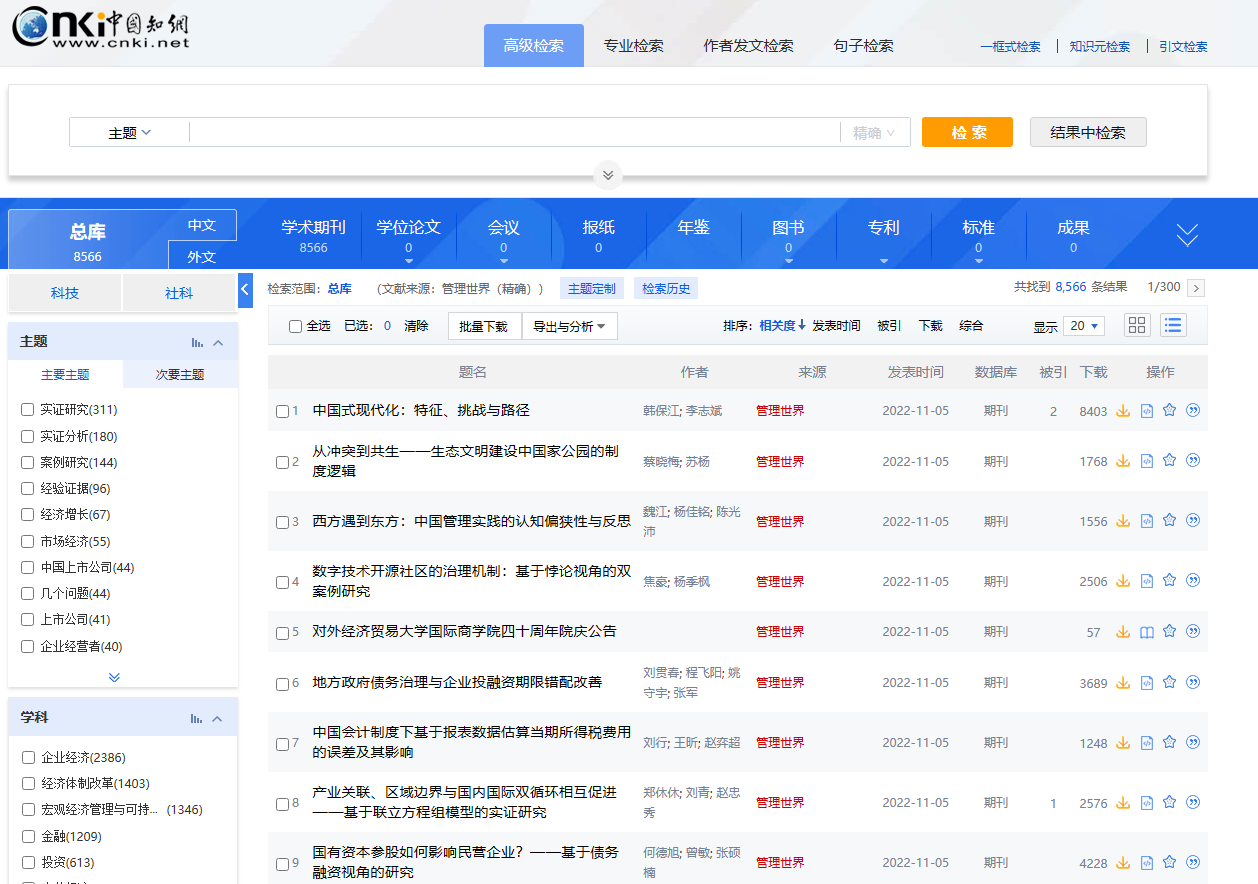Go to next page with right arrow
The height and width of the screenshot is (884, 1258).
point(1196,287)
